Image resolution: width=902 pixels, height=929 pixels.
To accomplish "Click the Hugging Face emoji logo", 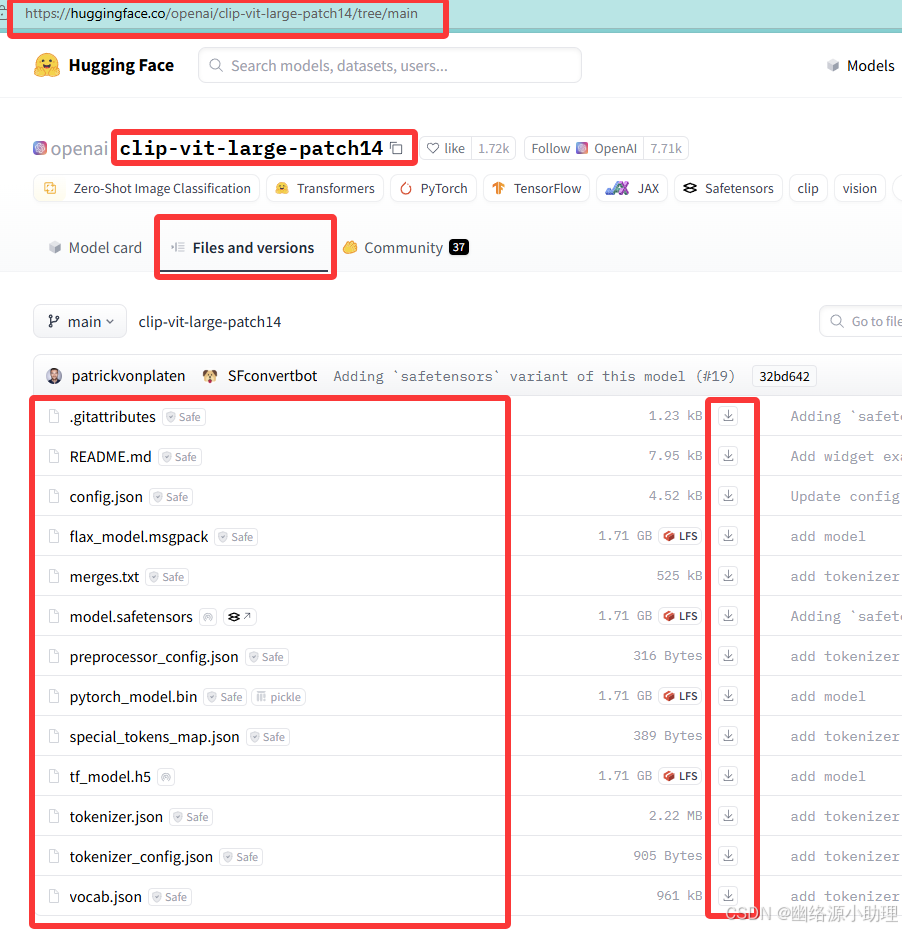I will (x=47, y=65).
